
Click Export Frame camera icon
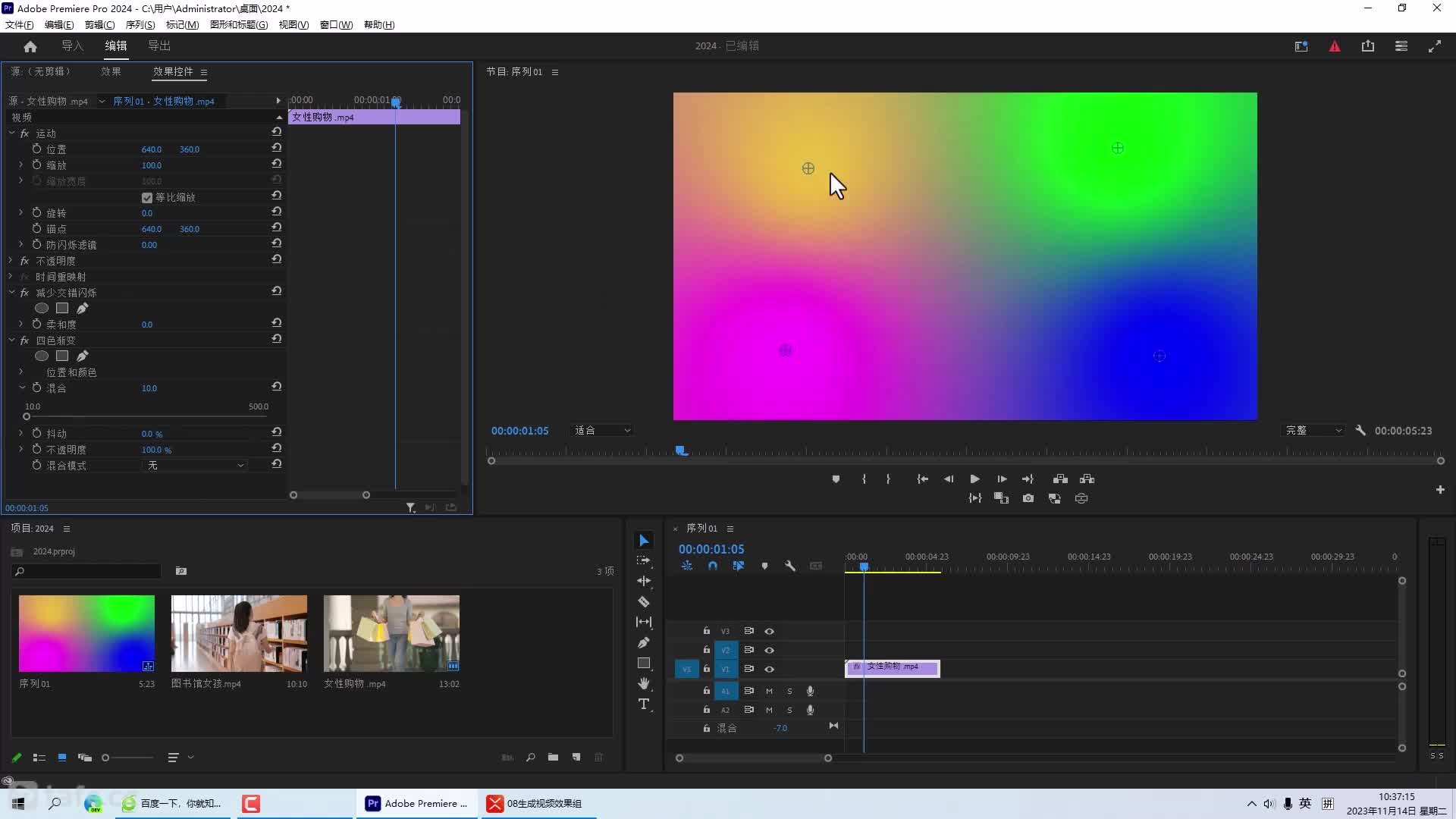(x=1028, y=498)
